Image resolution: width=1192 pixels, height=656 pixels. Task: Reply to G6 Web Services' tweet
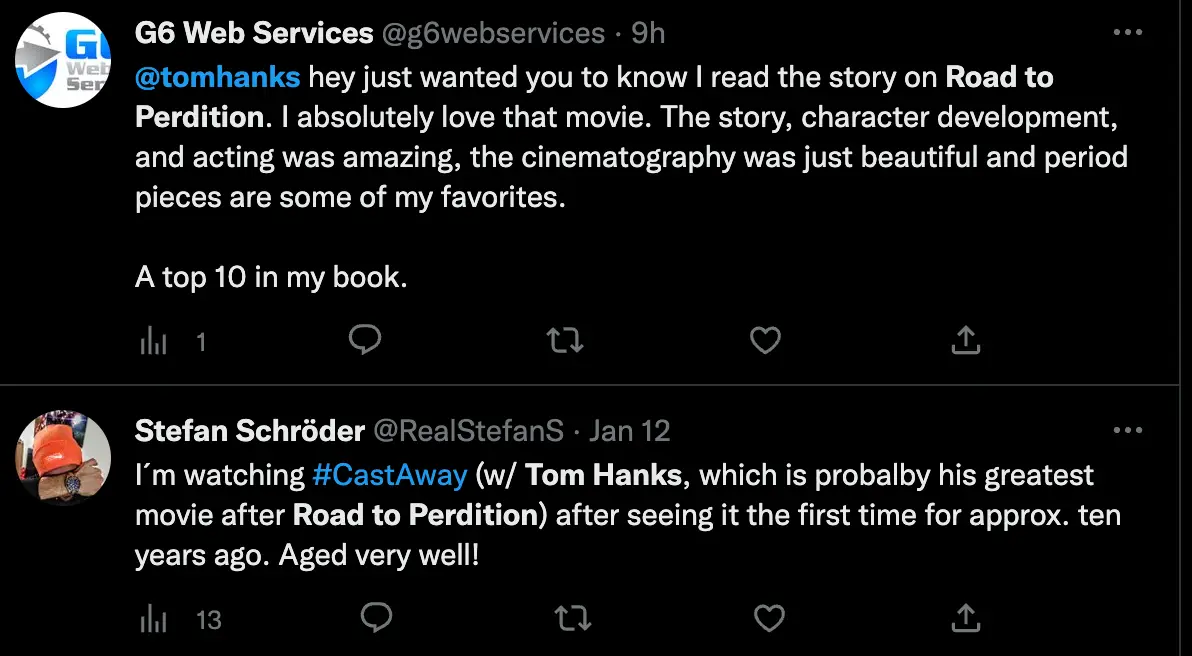tap(365, 340)
